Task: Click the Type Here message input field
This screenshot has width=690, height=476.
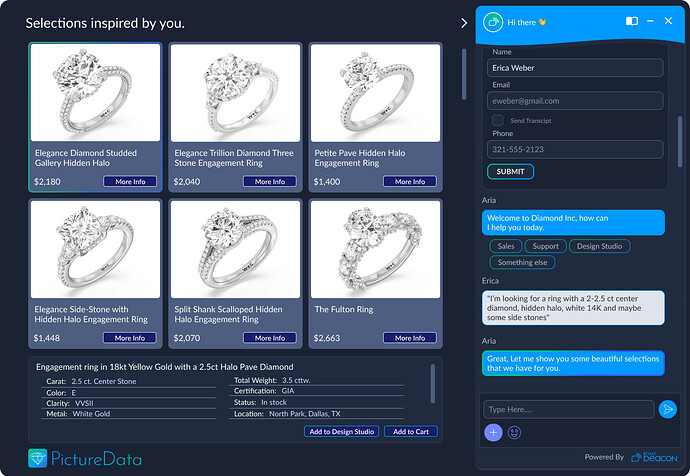Action: tap(568, 409)
